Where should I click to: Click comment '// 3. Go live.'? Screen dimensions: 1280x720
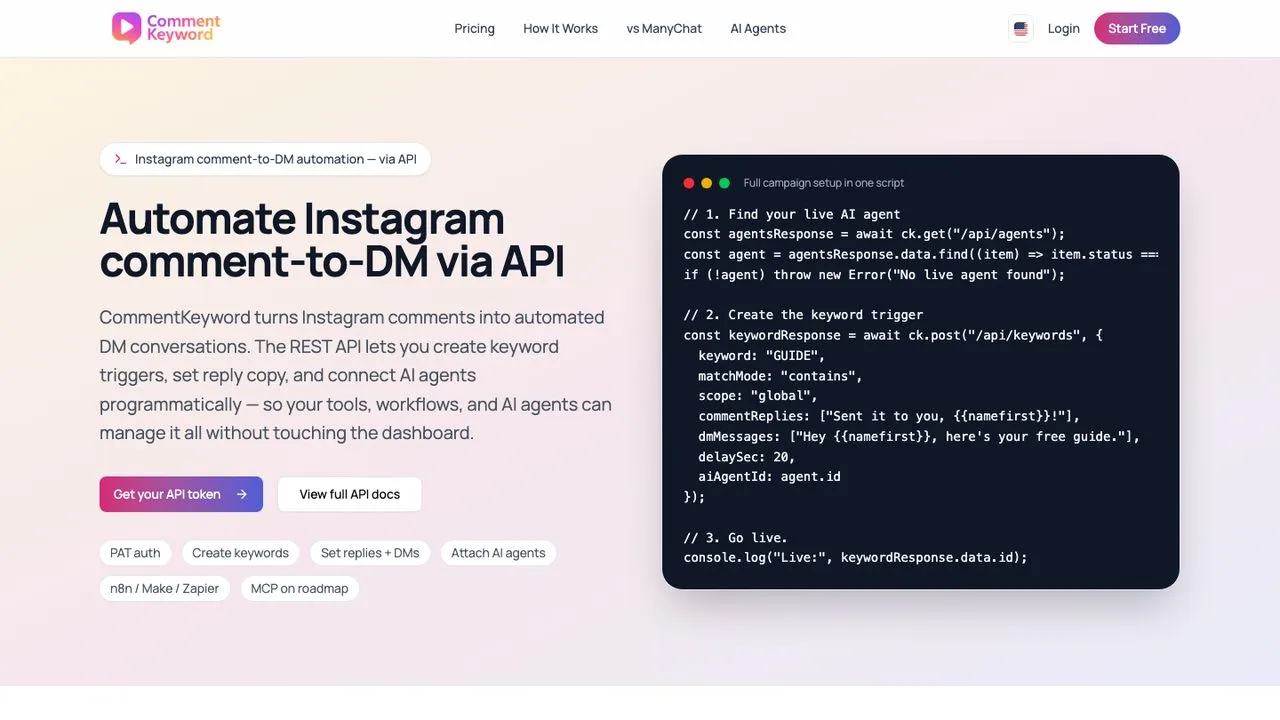736,538
